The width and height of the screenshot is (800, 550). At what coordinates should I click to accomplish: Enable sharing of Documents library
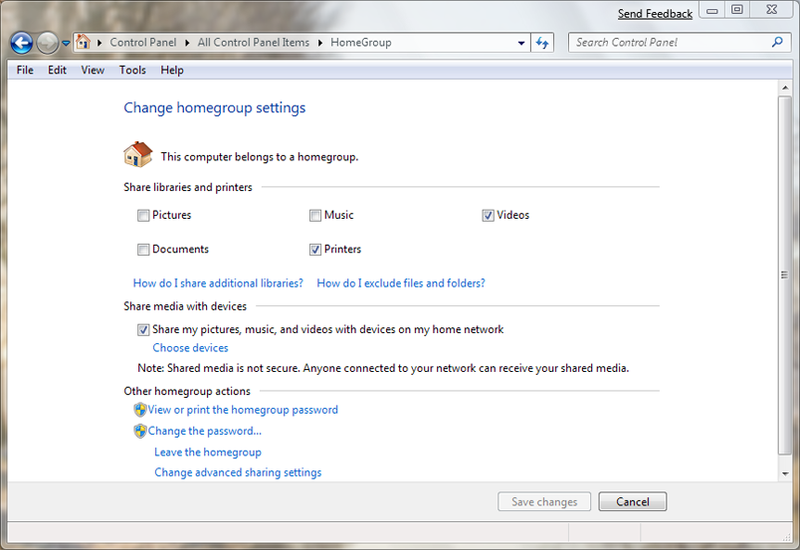[x=143, y=249]
